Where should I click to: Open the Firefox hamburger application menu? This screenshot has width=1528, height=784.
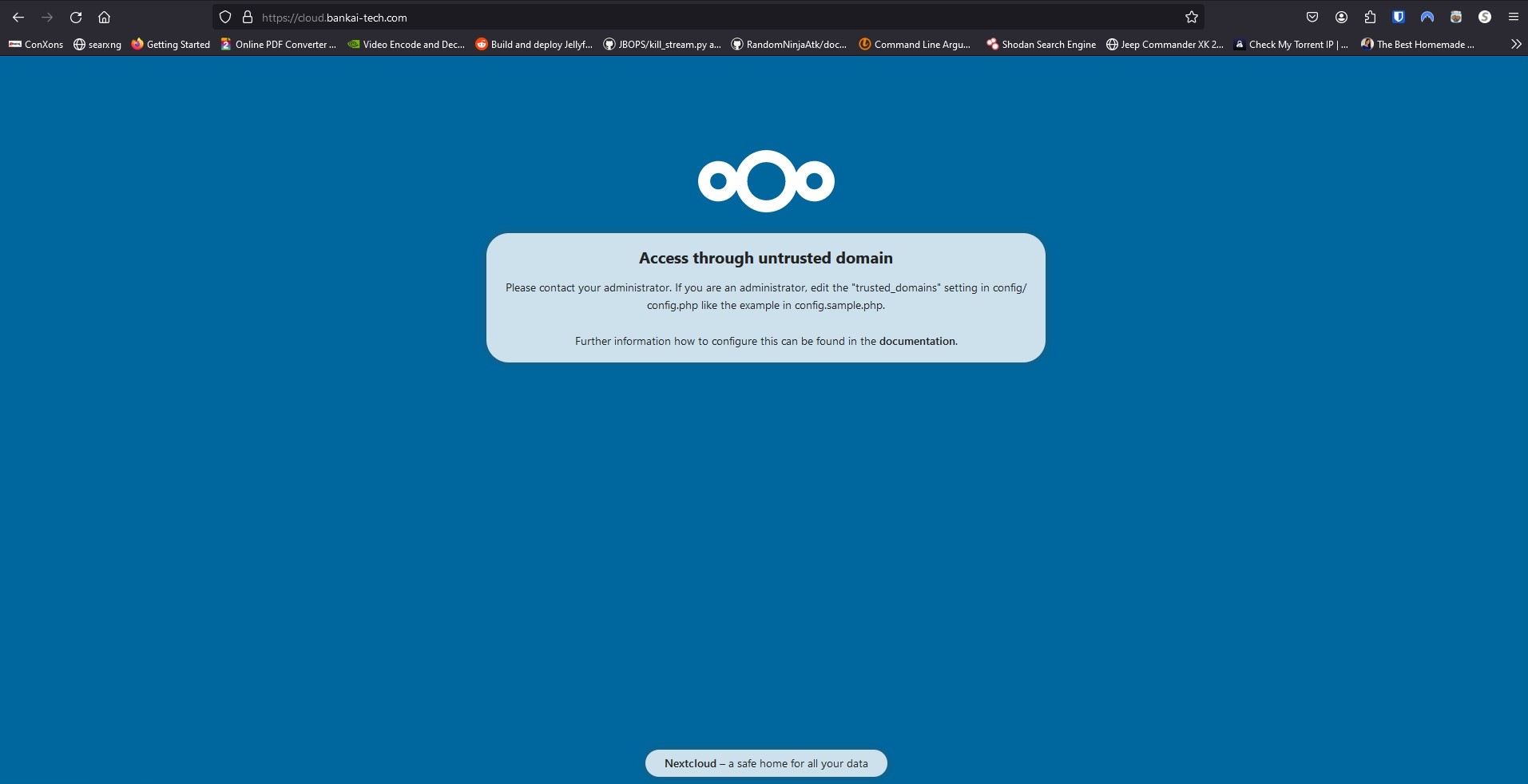[x=1513, y=17]
